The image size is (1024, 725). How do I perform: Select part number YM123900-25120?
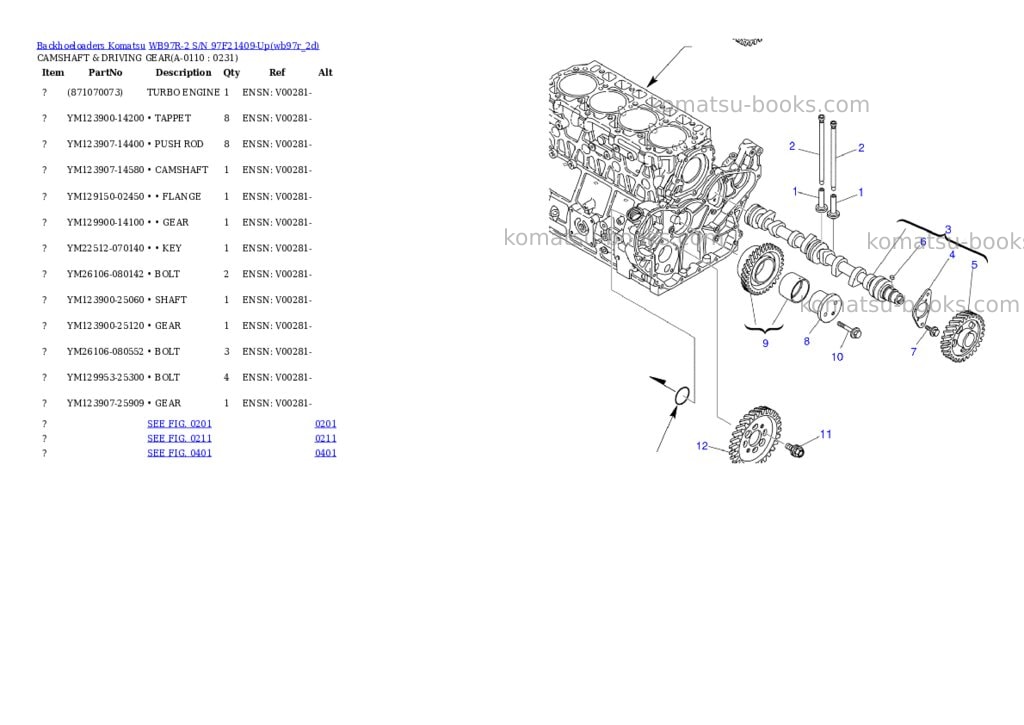coord(105,325)
